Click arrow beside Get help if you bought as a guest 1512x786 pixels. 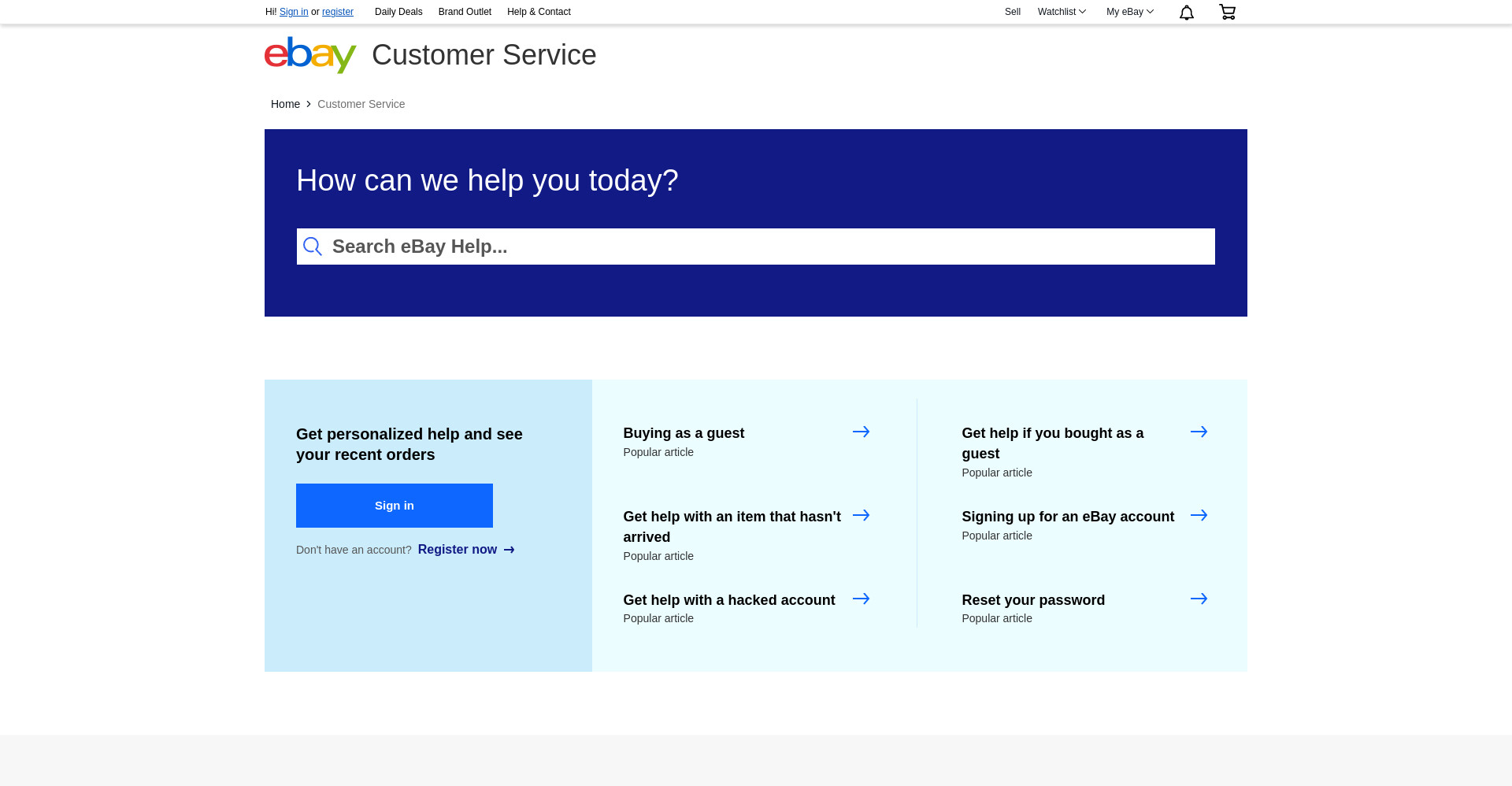coord(1199,432)
